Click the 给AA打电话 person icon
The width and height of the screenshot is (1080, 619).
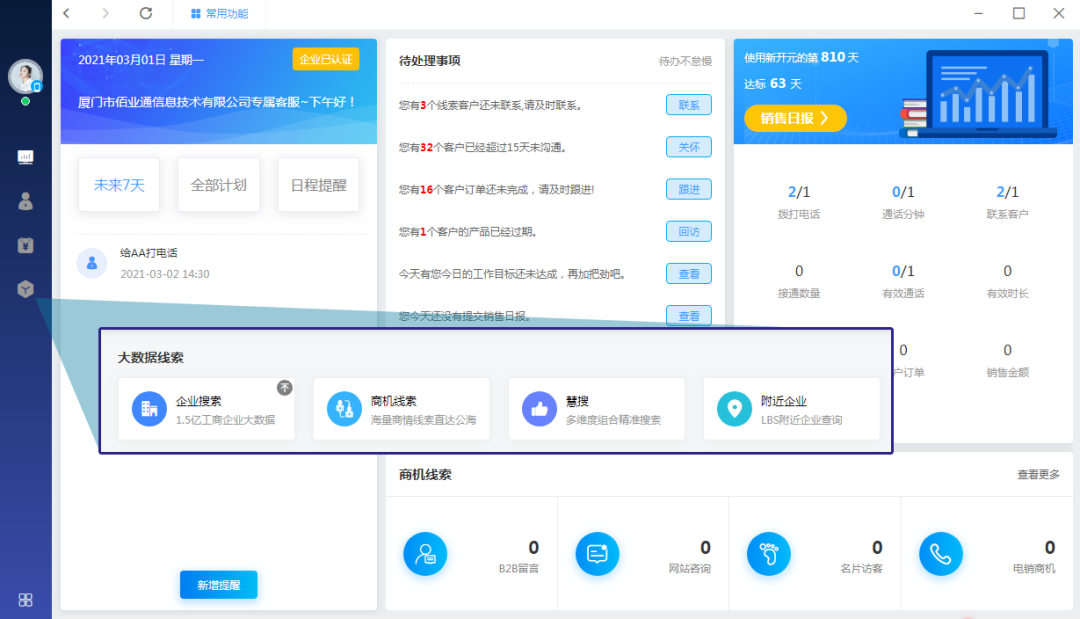[92, 263]
